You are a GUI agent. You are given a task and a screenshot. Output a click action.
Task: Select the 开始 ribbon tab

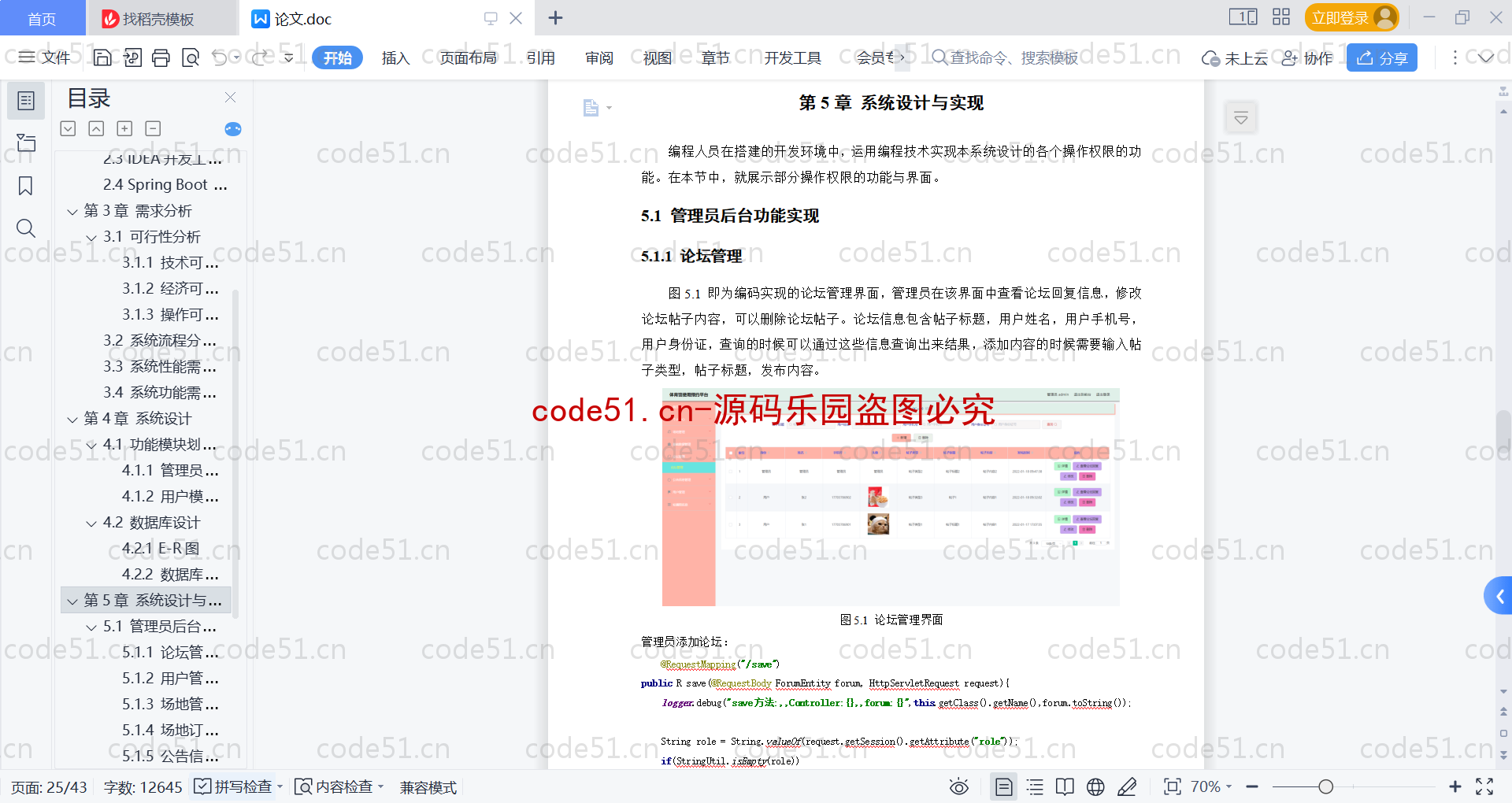[337, 57]
